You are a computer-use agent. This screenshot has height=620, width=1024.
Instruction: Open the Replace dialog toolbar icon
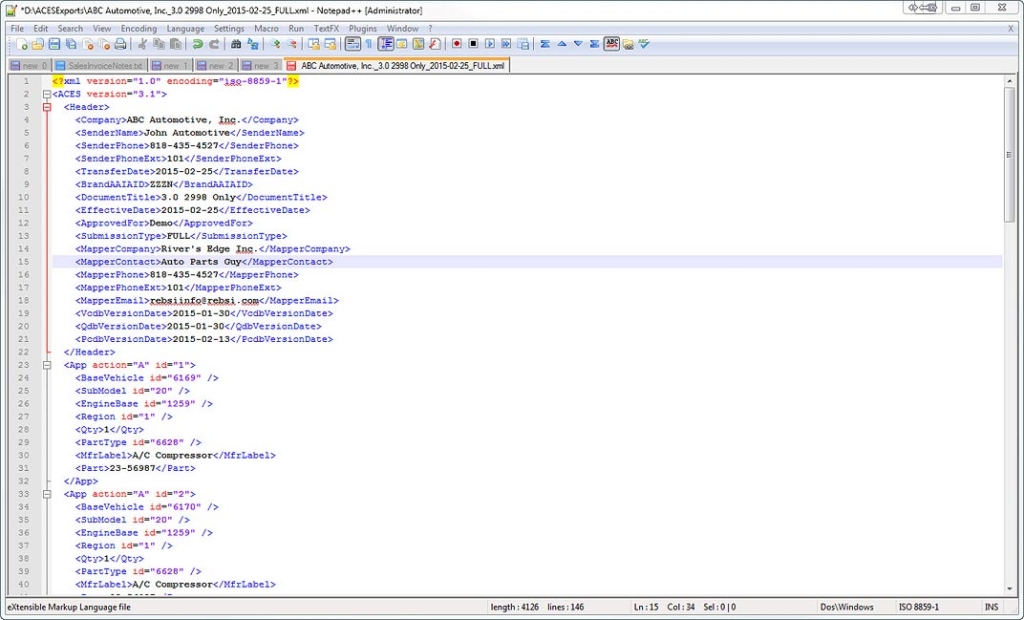pyautogui.click(x=253, y=44)
